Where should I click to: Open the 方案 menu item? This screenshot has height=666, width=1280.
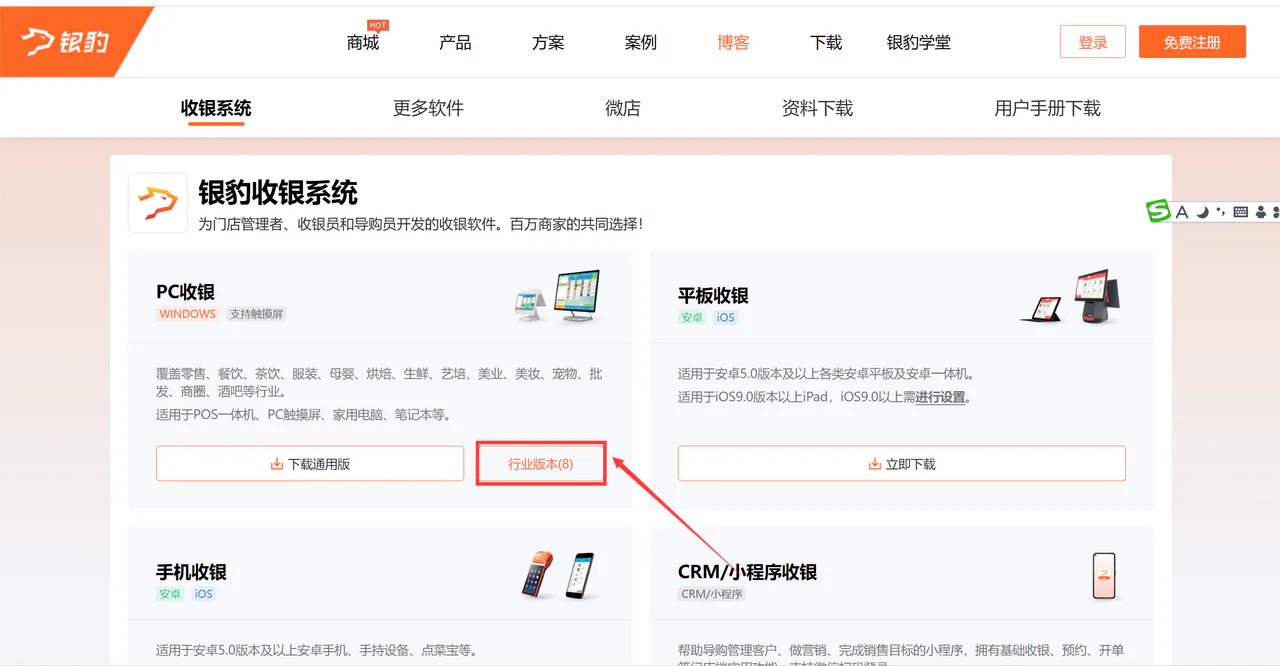[x=548, y=43]
